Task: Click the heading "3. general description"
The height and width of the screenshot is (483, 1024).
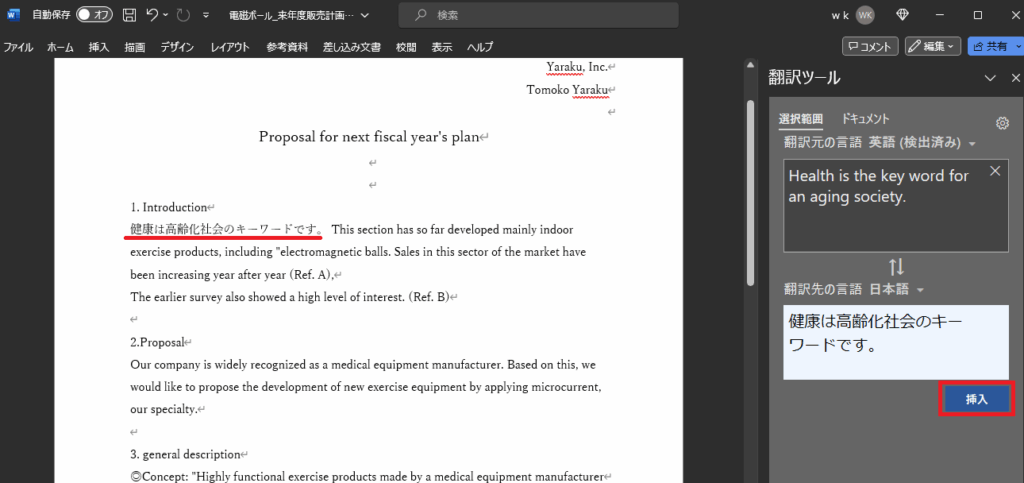Action: [x=185, y=454]
